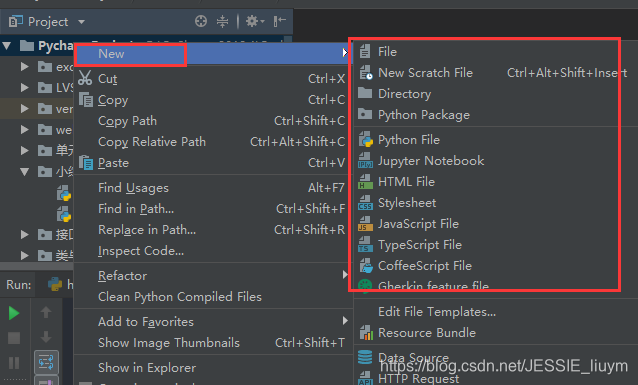Click the hide Project panel icon
This screenshot has width=638, height=385.
pos(280,21)
